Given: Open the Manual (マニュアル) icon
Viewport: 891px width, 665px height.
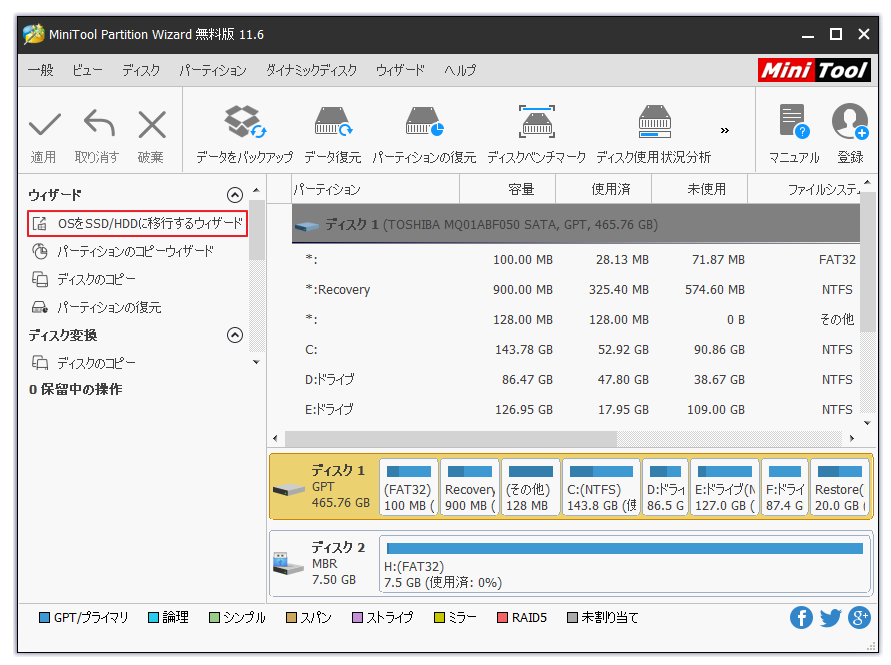Looking at the screenshot, I should 794,122.
